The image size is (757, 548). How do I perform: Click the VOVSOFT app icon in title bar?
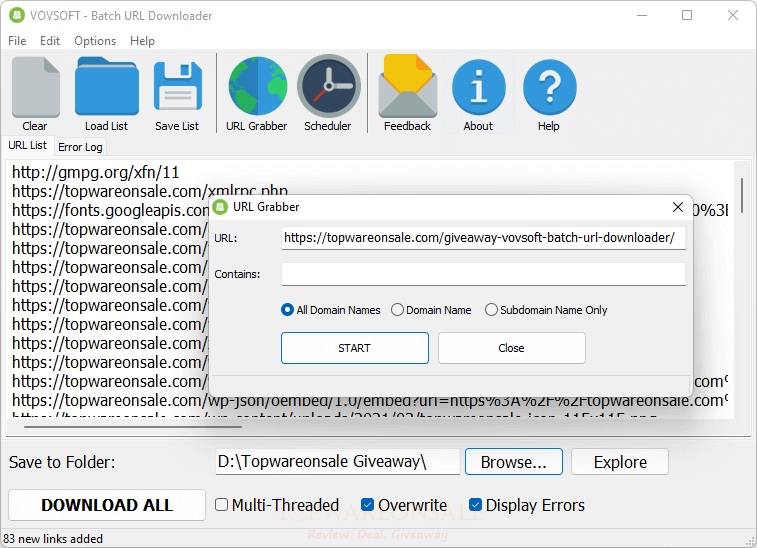tap(17, 15)
